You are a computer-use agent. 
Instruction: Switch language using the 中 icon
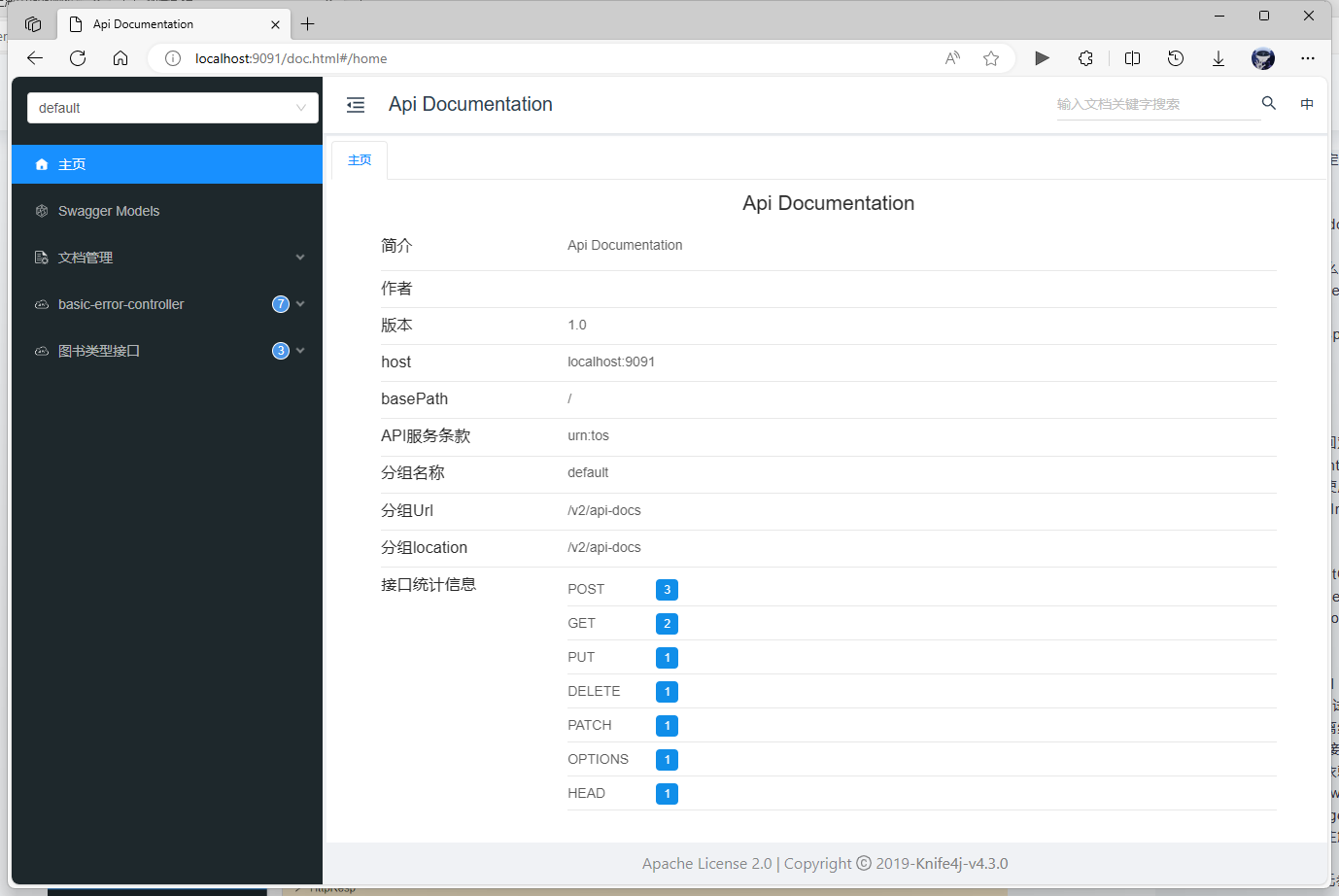pyautogui.click(x=1306, y=104)
